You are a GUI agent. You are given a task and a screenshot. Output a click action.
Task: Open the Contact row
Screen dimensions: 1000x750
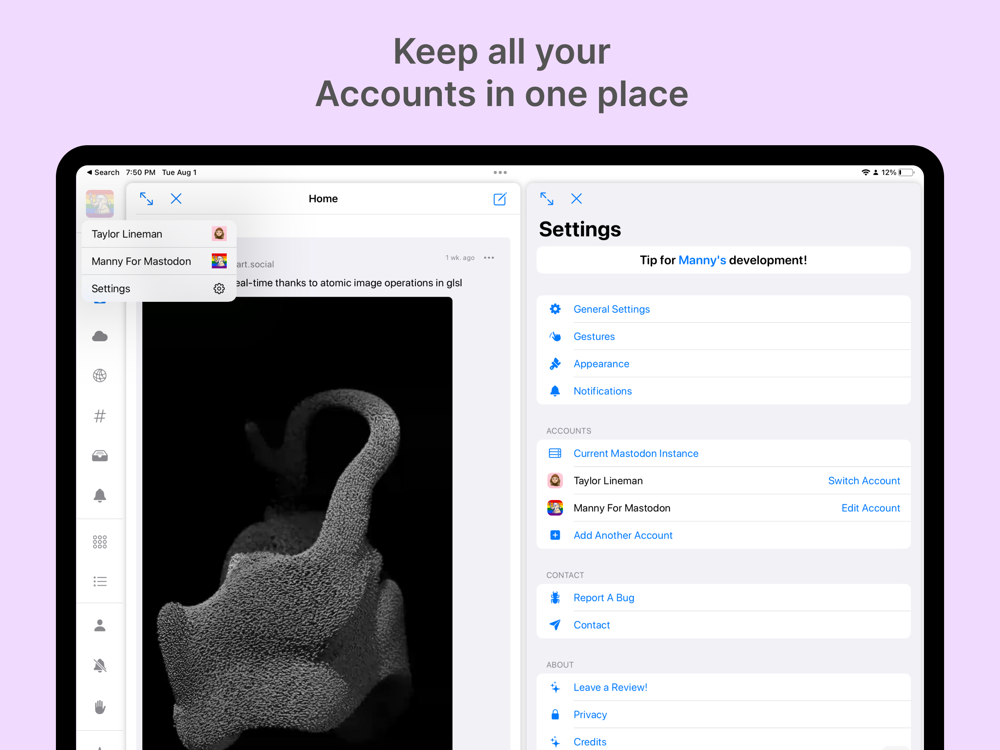pyautogui.click(x=723, y=625)
